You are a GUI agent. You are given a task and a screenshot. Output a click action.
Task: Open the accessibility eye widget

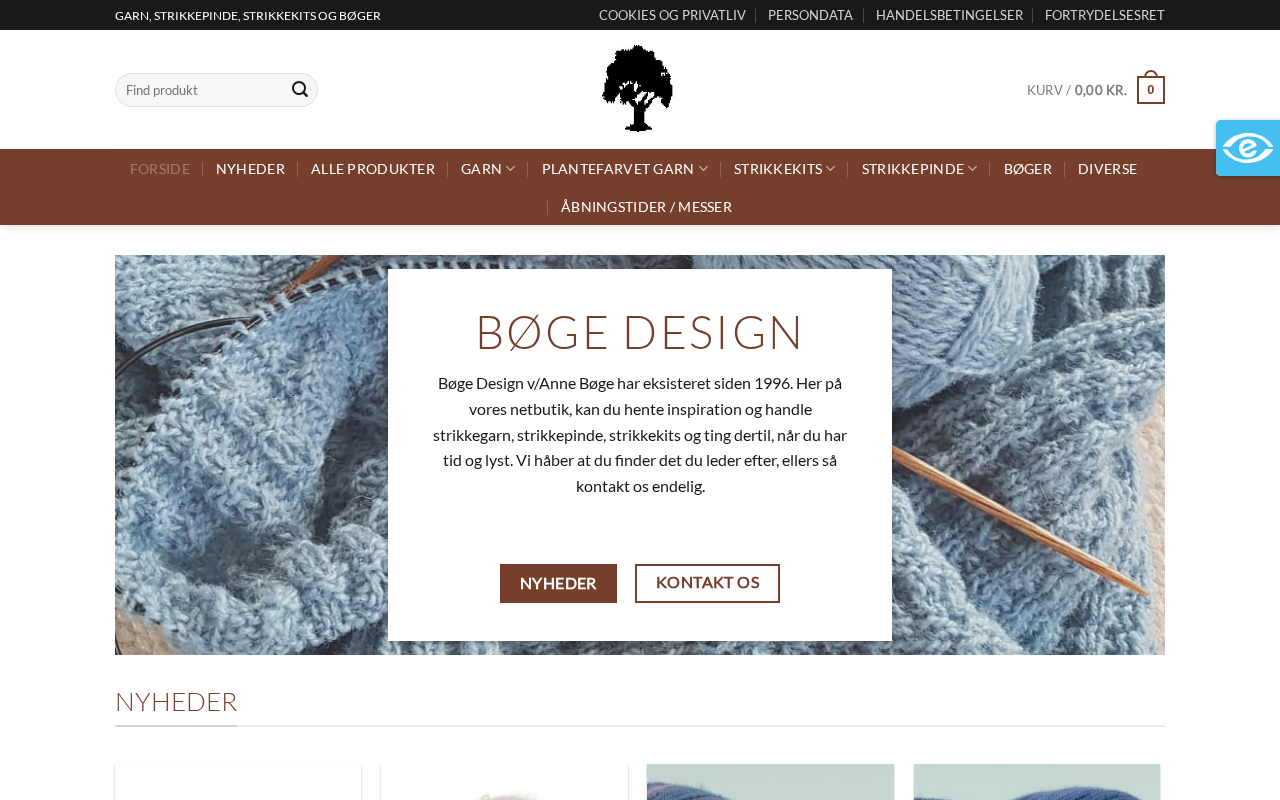(1248, 148)
